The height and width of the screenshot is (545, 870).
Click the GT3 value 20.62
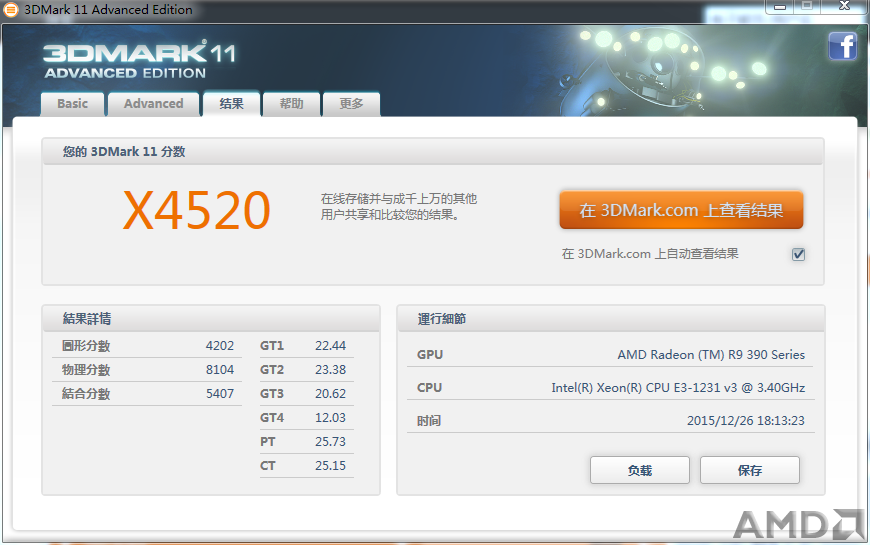[330, 393]
